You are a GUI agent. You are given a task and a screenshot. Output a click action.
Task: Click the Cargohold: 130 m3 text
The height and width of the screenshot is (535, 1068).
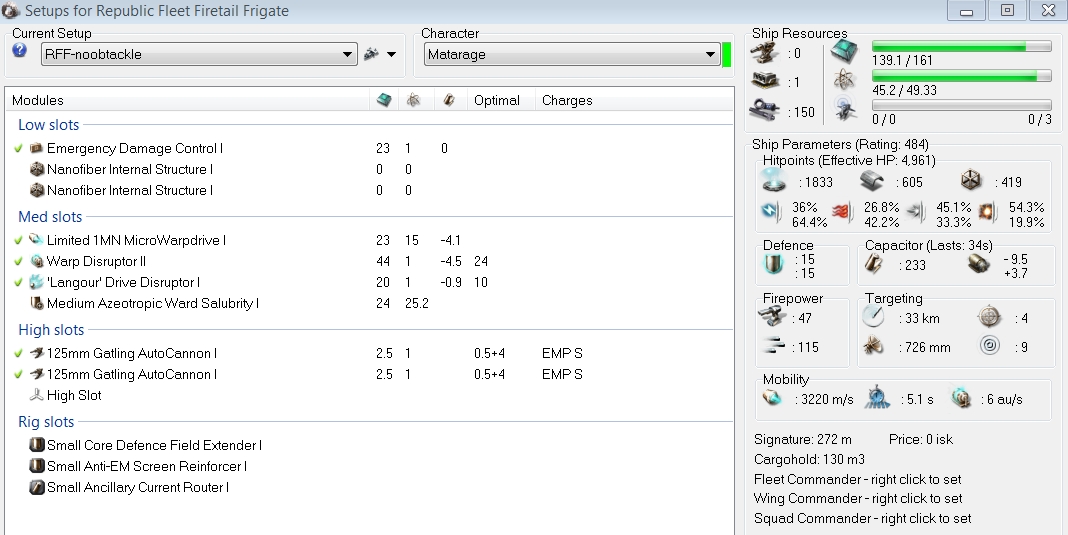click(x=809, y=459)
